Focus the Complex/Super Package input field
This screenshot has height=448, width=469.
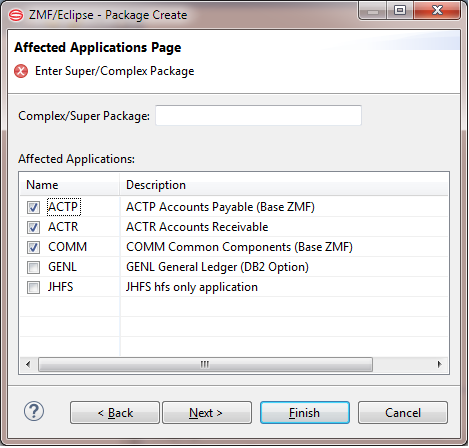258,115
